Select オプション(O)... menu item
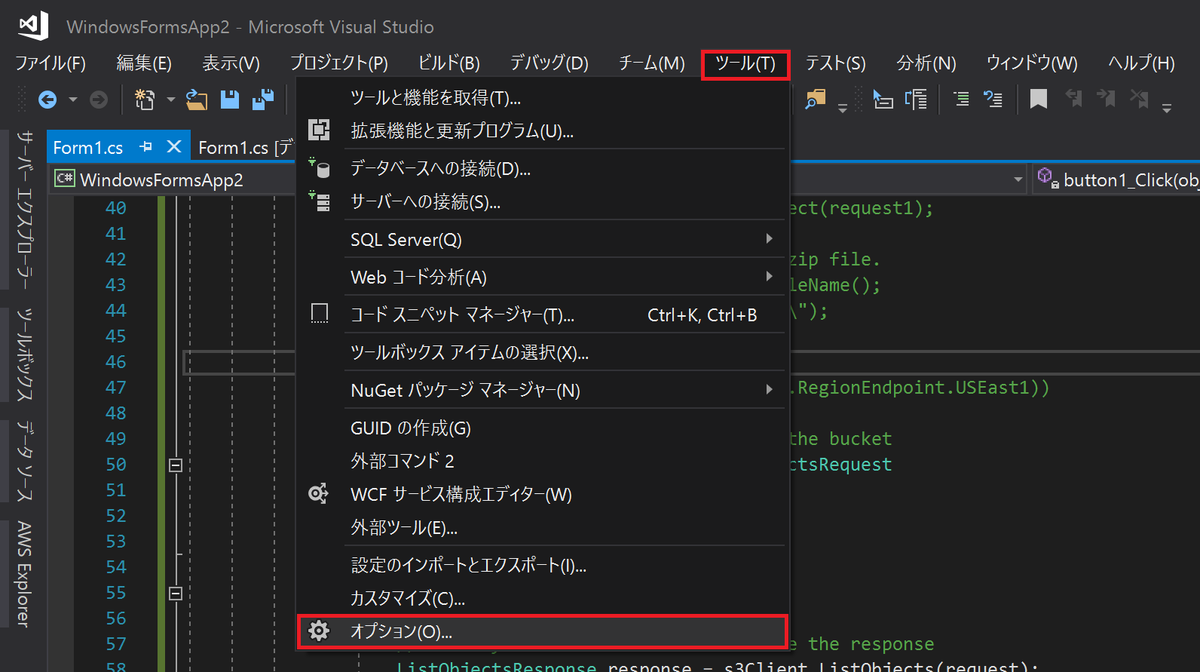 543,631
